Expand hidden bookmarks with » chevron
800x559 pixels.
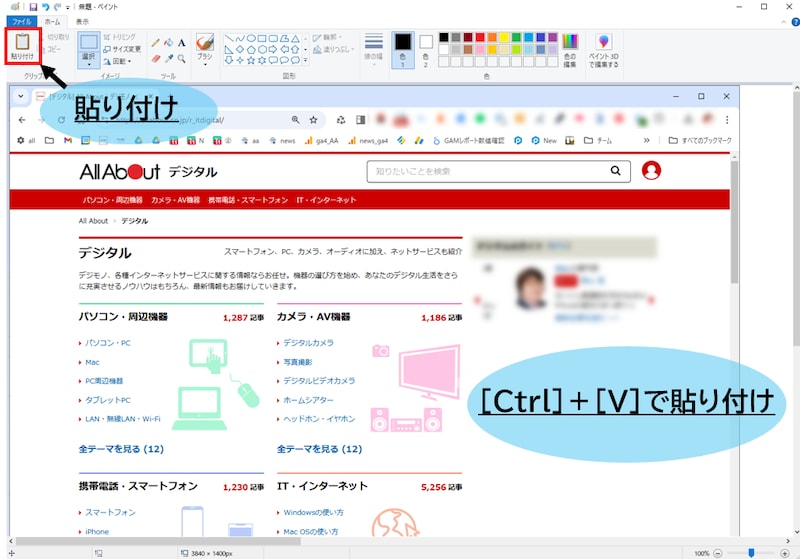tap(646, 140)
